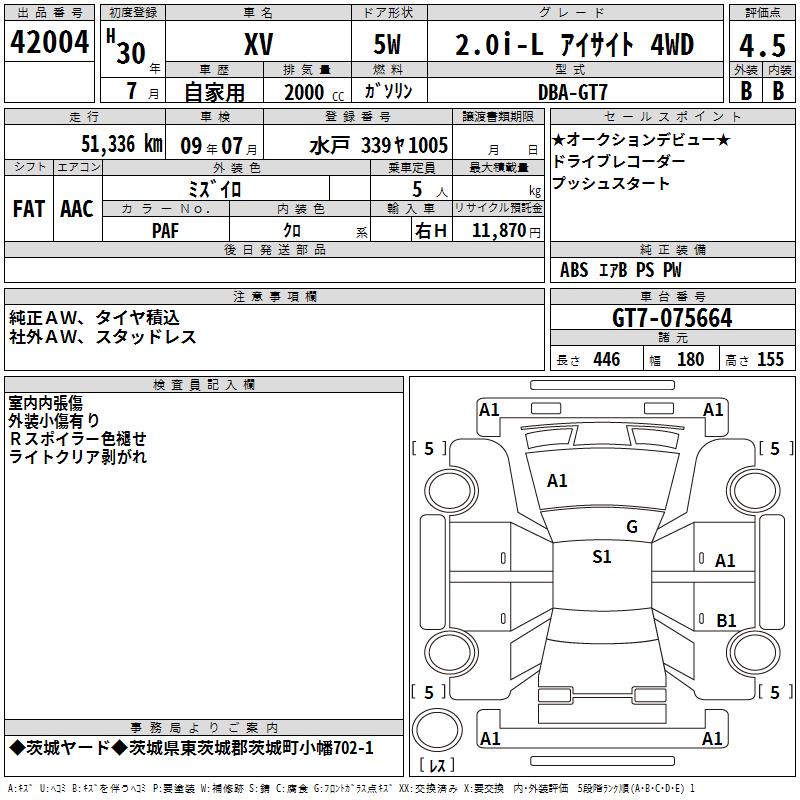The height and width of the screenshot is (800, 800).
Task: Click the [レス] spare tire label
Action: (x=436, y=764)
